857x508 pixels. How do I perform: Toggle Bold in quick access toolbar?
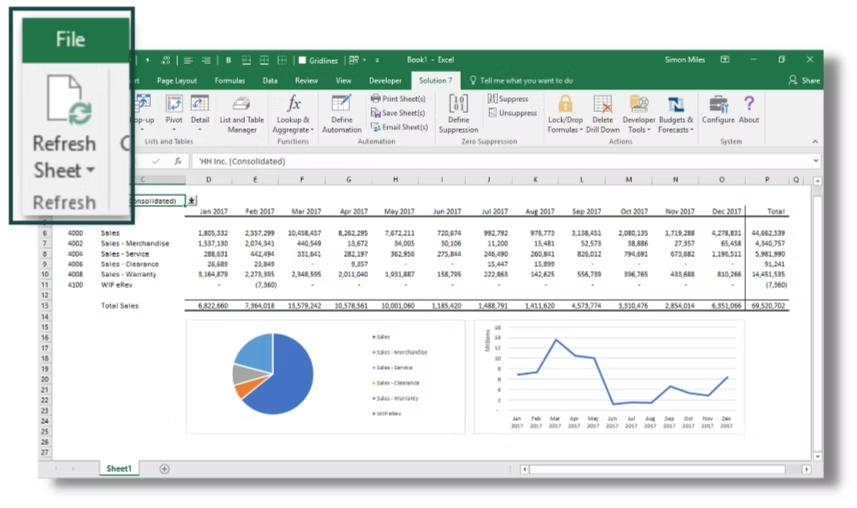[228, 60]
